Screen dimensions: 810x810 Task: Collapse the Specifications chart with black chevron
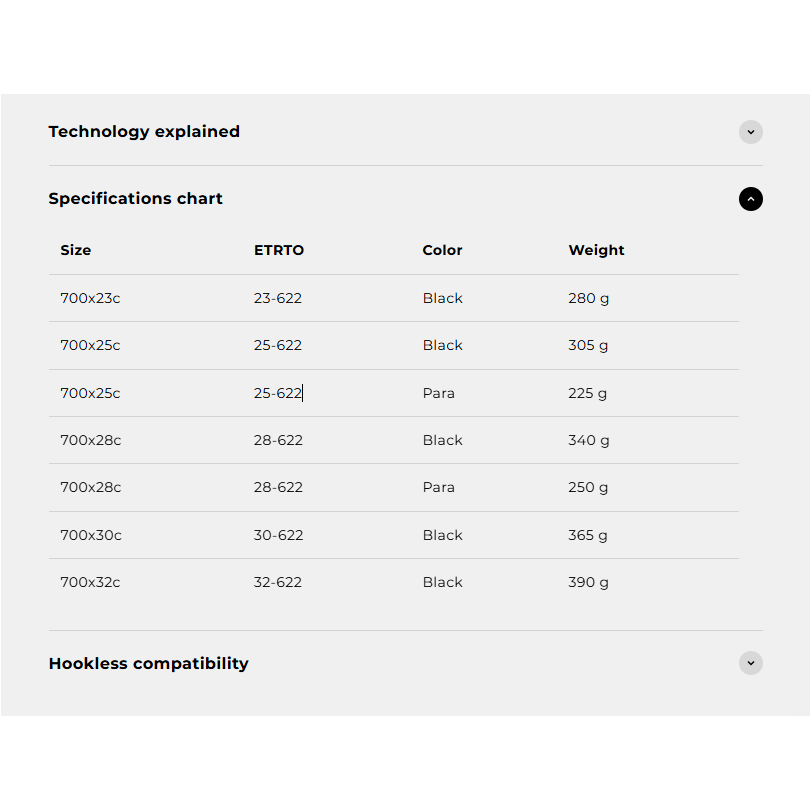click(x=750, y=199)
